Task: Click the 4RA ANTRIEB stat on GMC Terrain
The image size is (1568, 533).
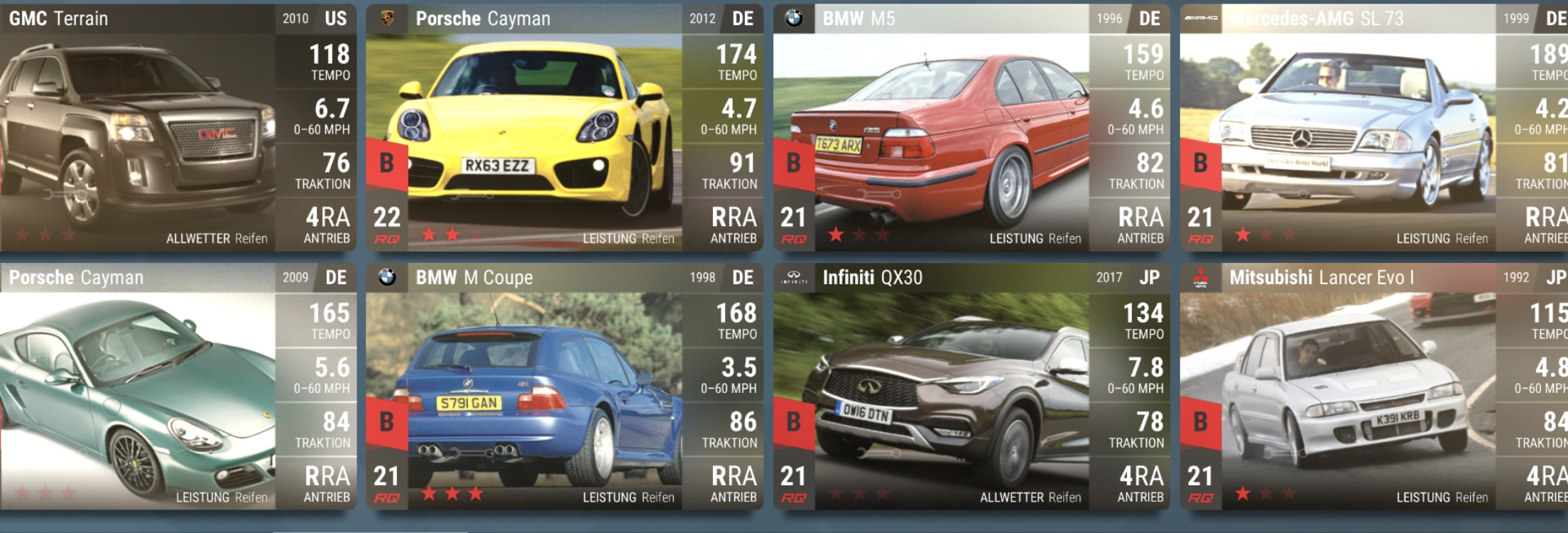Action: point(327,225)
